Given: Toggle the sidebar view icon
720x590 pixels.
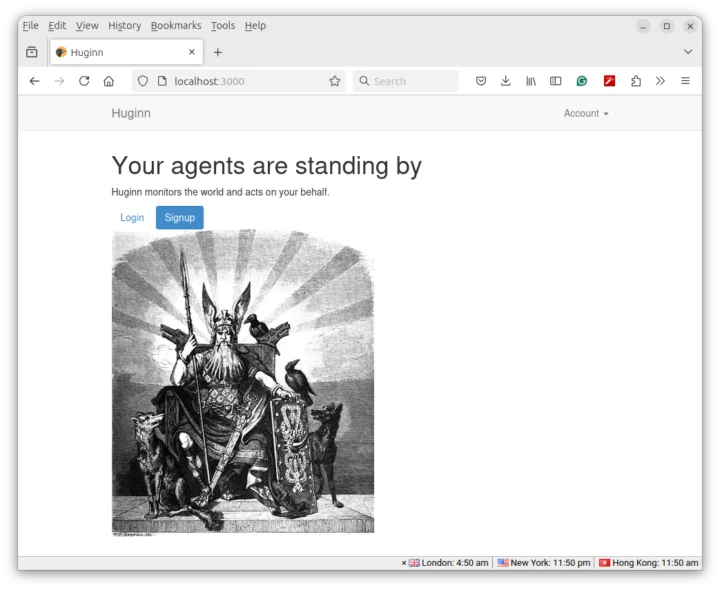Looking at the screenshot, I should point(556,81).
